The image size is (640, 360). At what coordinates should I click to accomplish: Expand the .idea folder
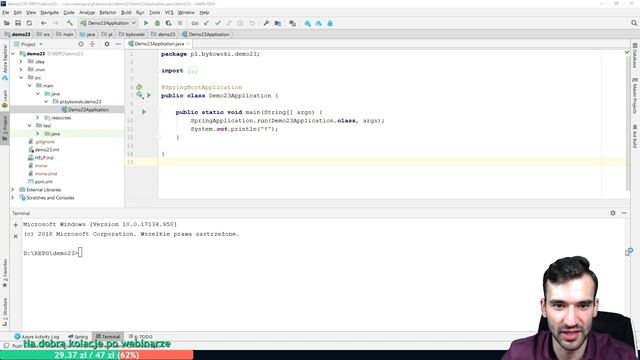(21, 62)
